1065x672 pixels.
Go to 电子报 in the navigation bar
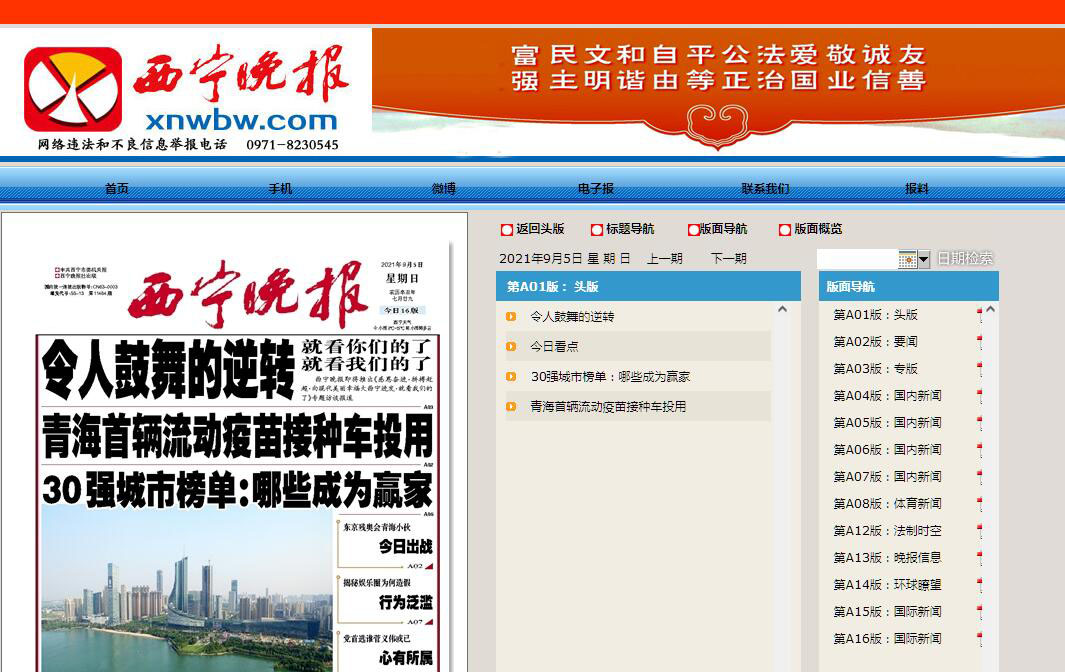596,189
